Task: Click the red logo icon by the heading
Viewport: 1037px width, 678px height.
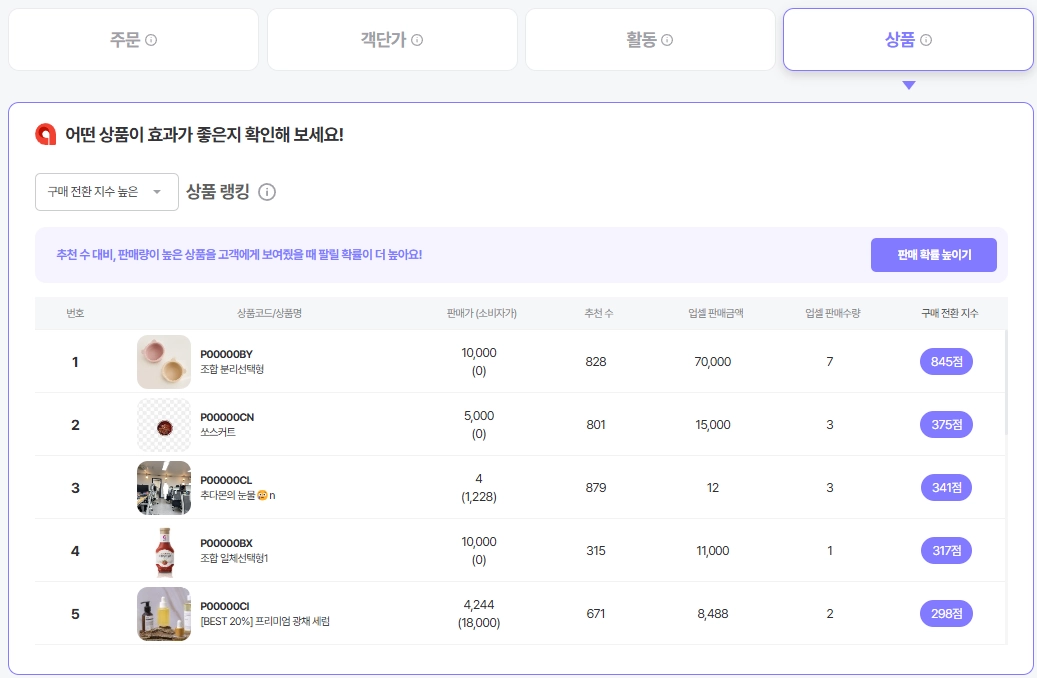Action: tap(46, 134)
